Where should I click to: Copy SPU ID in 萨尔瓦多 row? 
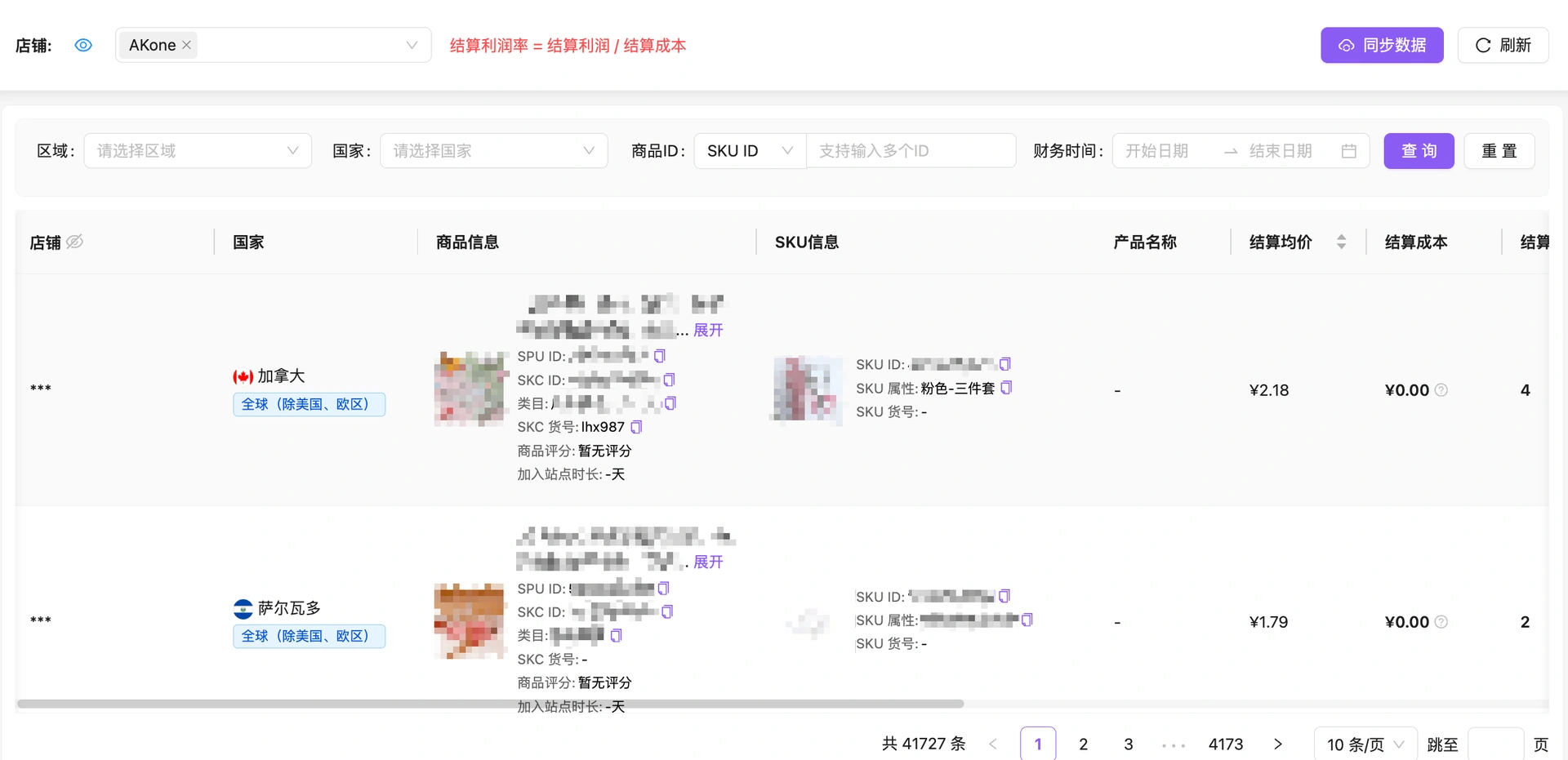(664, 588)
